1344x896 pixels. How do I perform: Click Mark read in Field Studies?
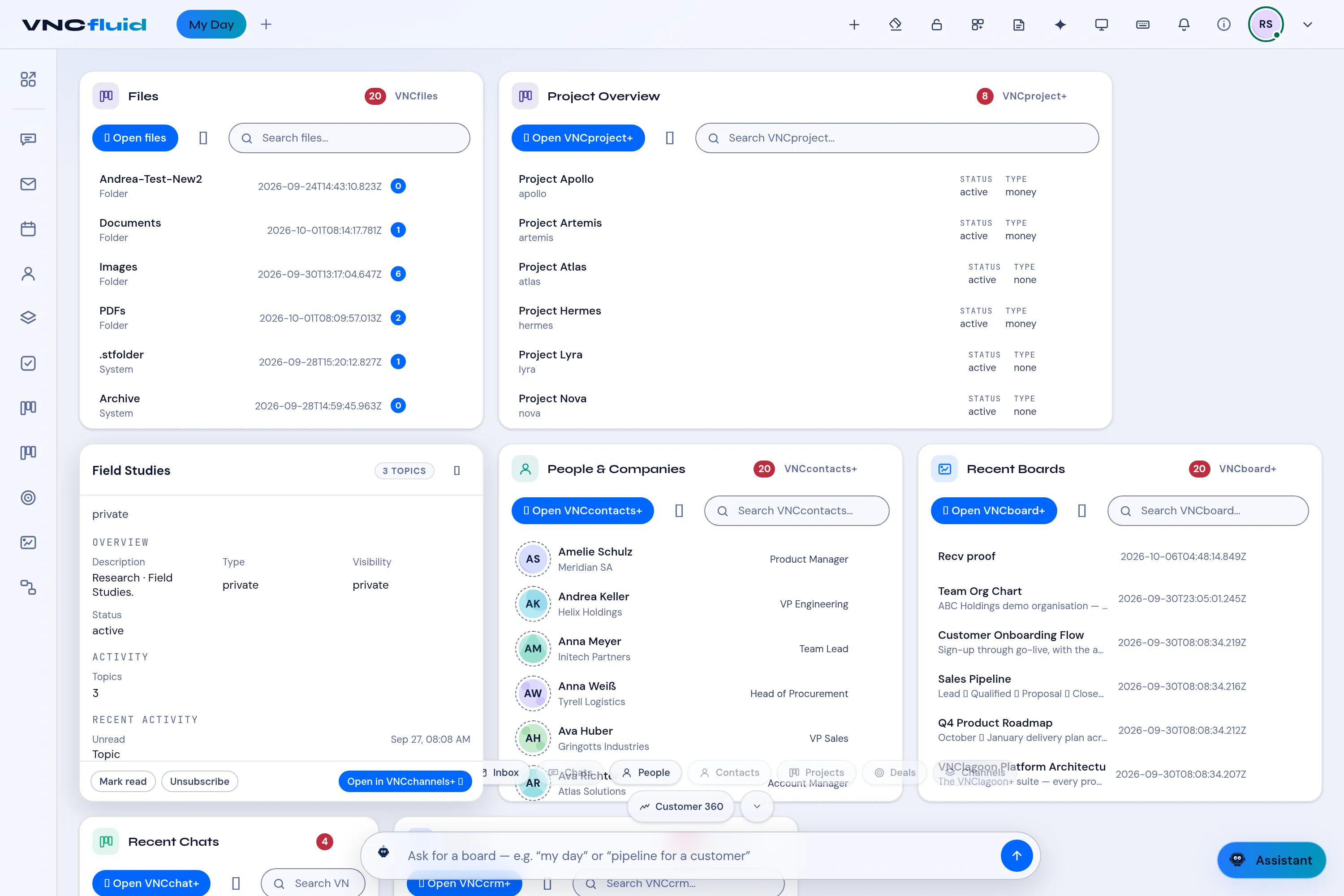click(x=123, y=781)
